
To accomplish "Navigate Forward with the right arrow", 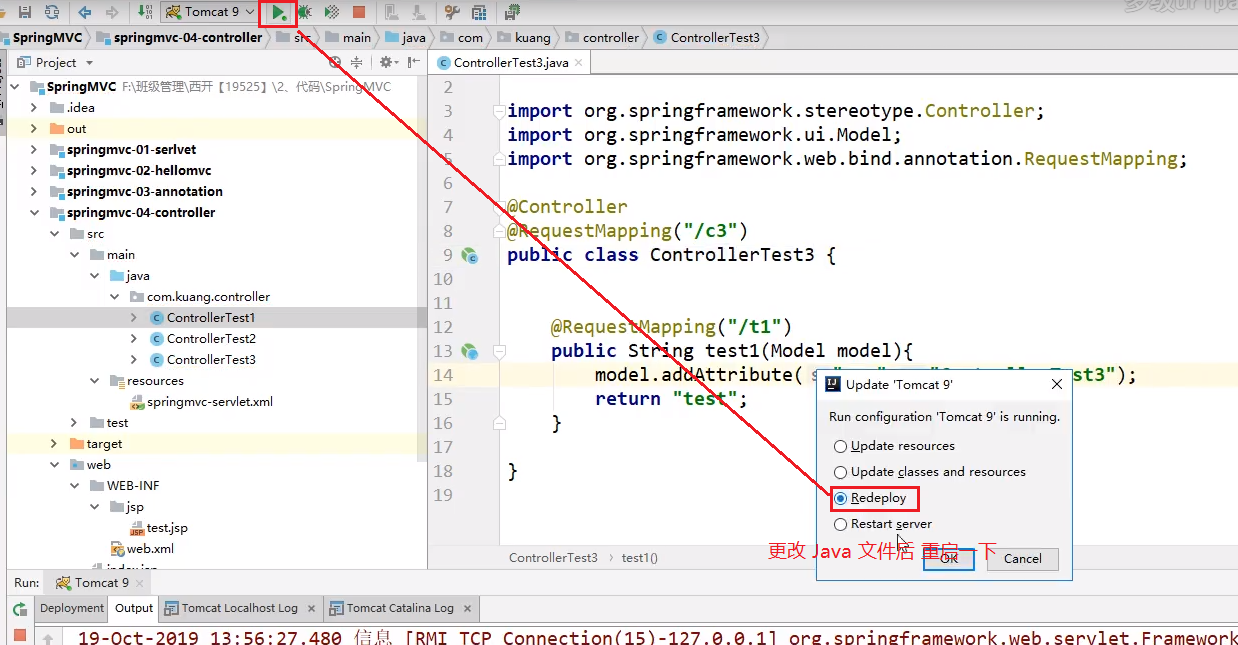I will [x=111, y=12].
